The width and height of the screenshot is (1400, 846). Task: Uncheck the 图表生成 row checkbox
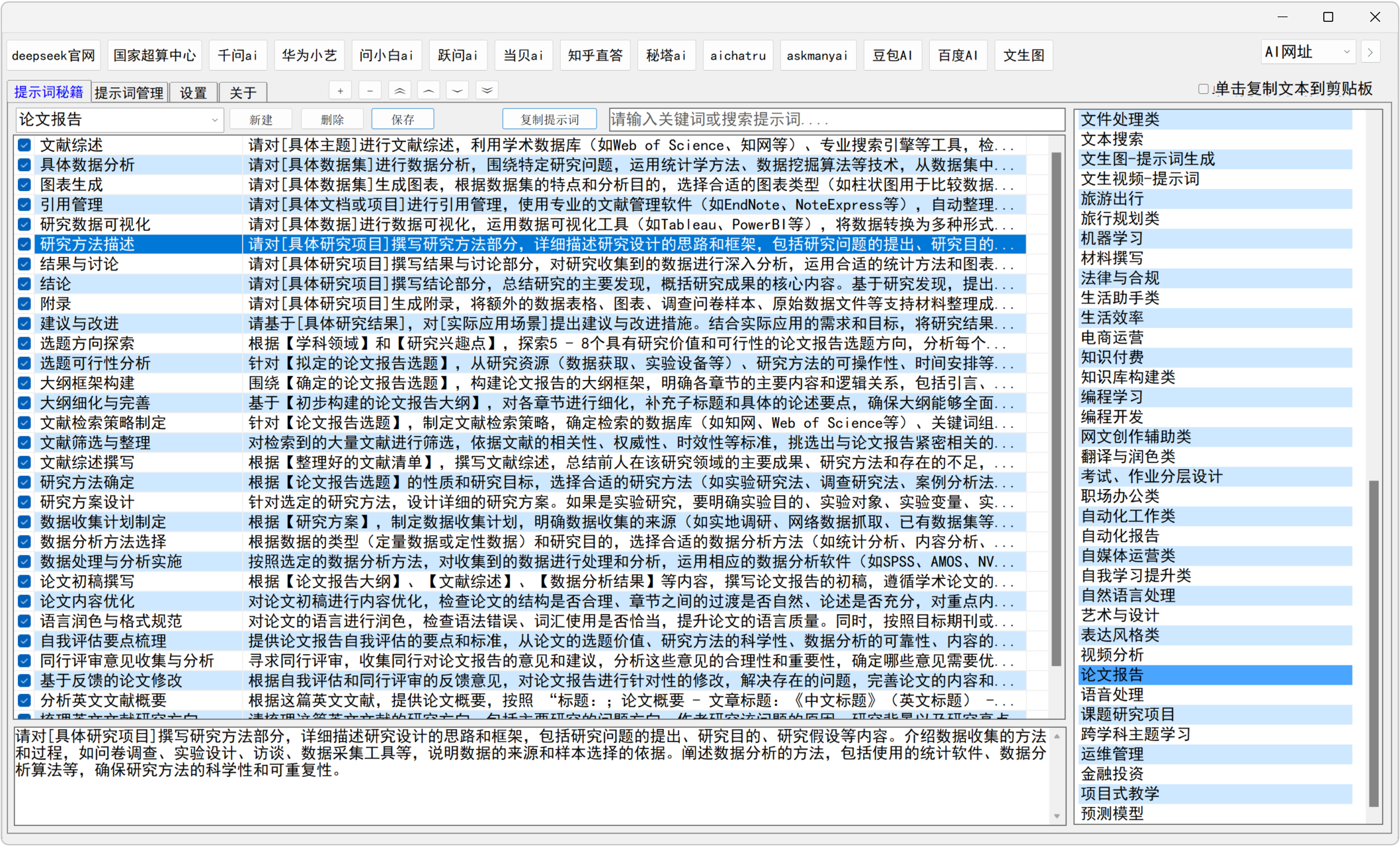pyautogui.click(x=24, y=185)
